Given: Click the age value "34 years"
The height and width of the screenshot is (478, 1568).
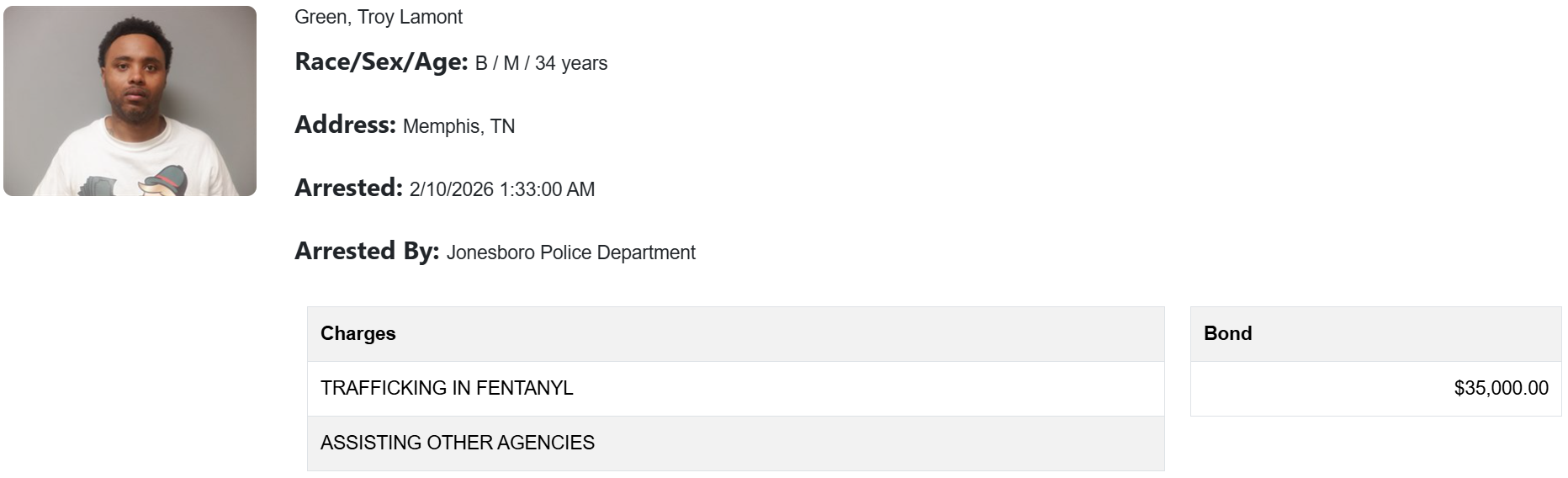Looking at the screenshot, I should click(571, 64).
